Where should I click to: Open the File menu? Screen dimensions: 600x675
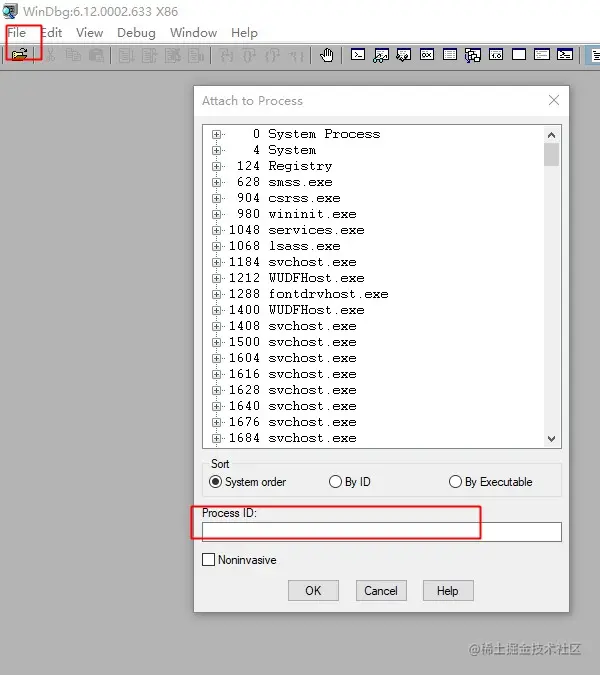(x=16, y=33)
